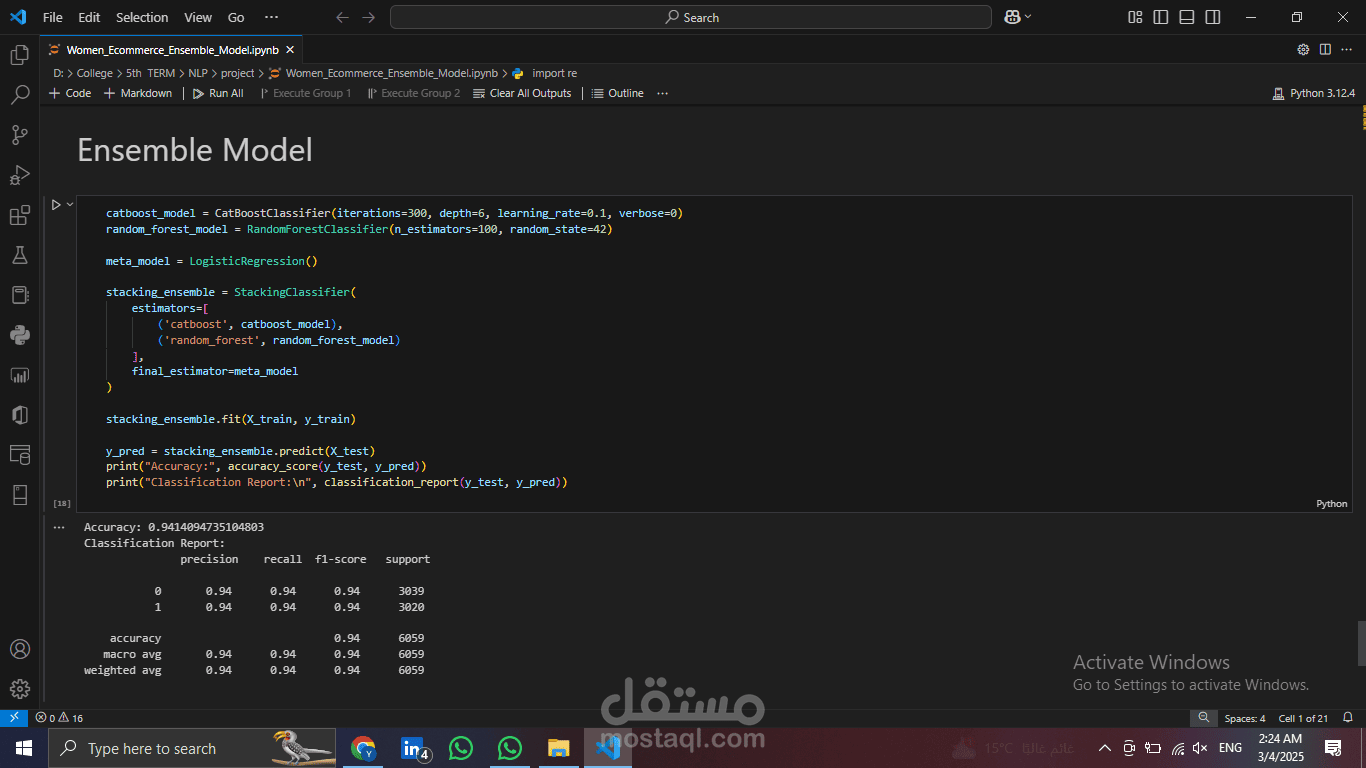This screenshot has height=768, width=1366.
Task: Click the notebook editor settings gear icon
Action: click(1303, 49)
